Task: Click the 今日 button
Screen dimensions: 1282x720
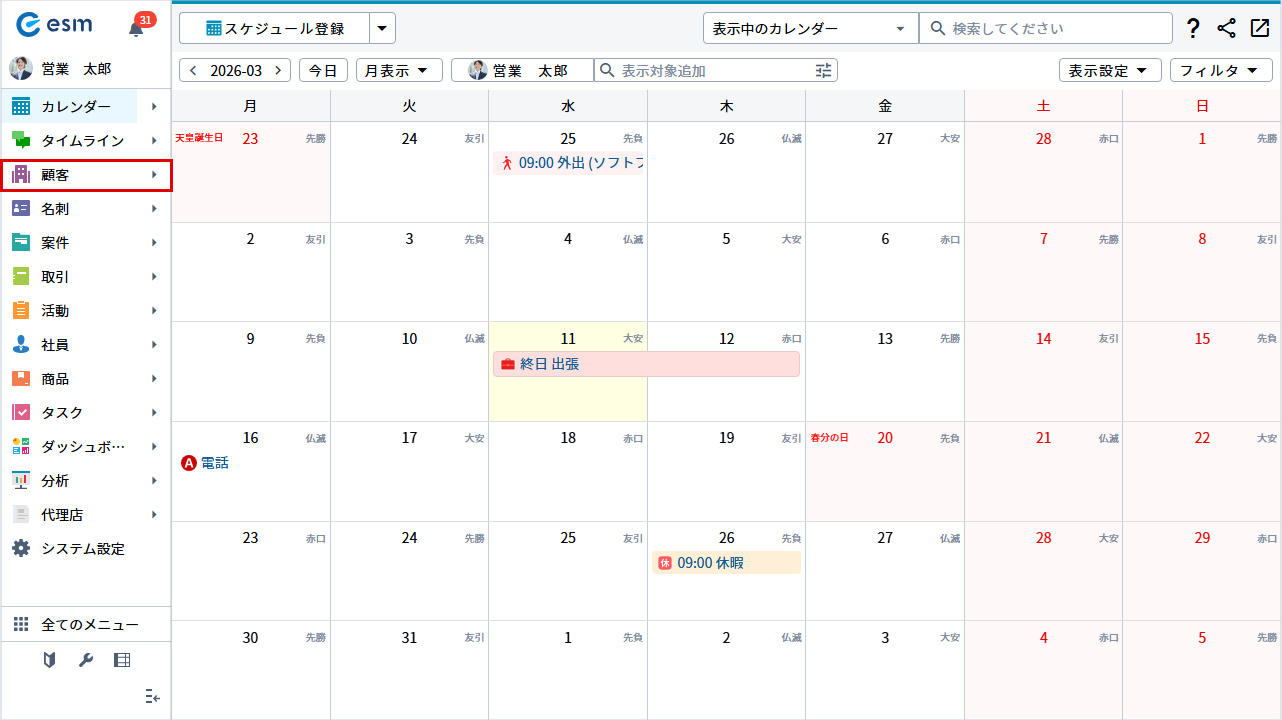Action: tap(323, 70)
